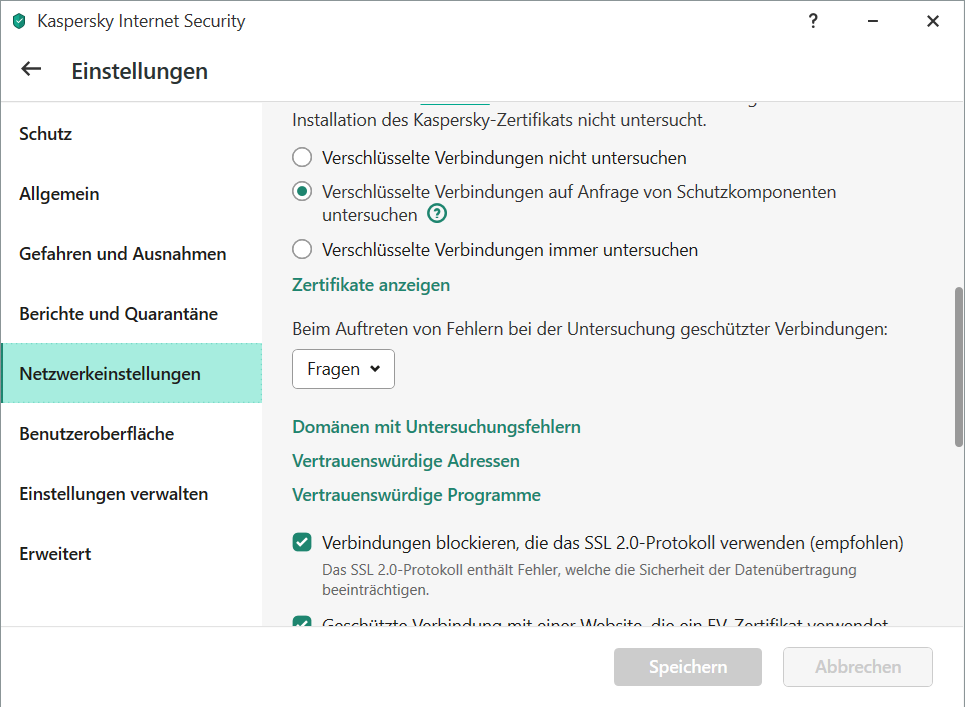
Task: Open 'Domänen mit Untersuchungsfehlern' link
Action: pos(436,427)
